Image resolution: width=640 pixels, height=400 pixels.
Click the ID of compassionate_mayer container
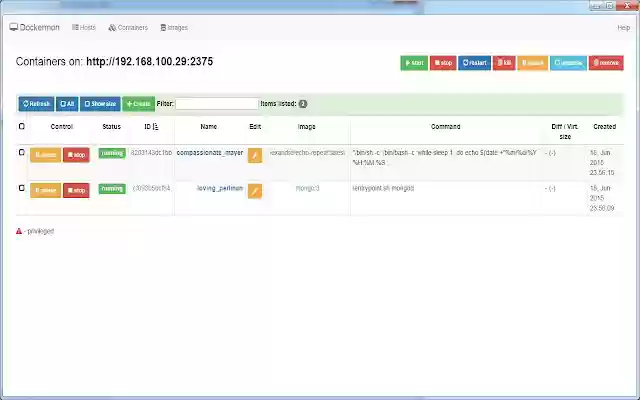[x=151, y=153]
